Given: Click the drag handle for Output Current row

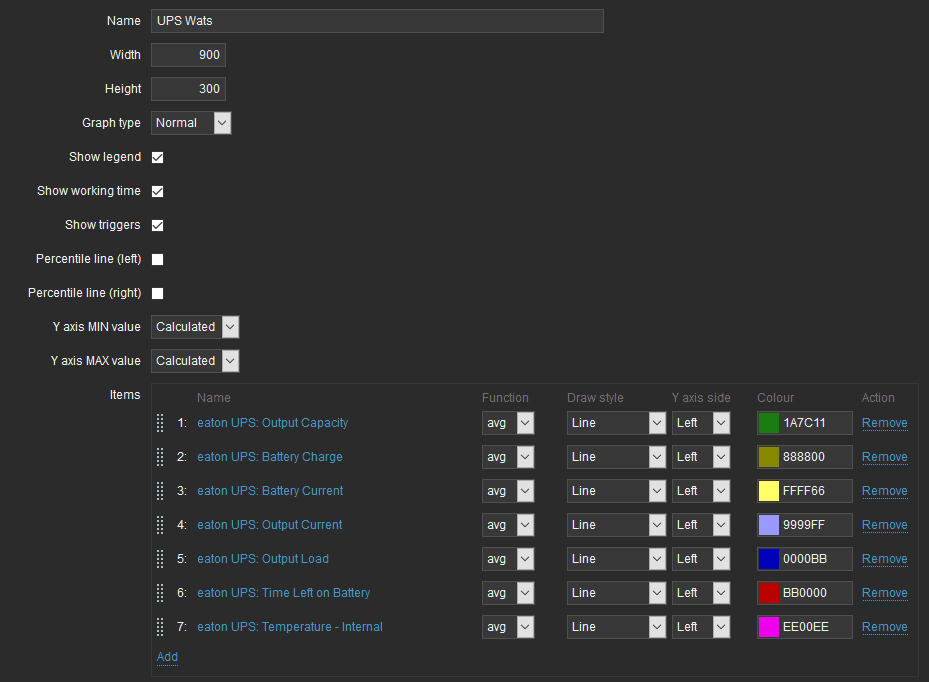Looking at the screenshot, I should pos(160,525).
